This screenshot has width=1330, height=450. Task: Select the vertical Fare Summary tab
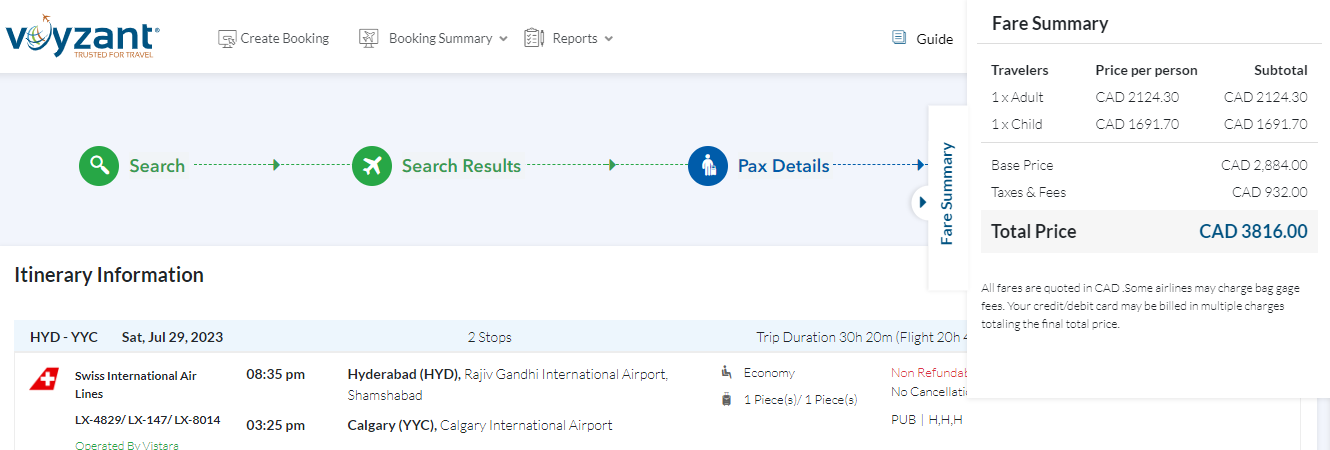pyautogui.click(x=947, y=194)
